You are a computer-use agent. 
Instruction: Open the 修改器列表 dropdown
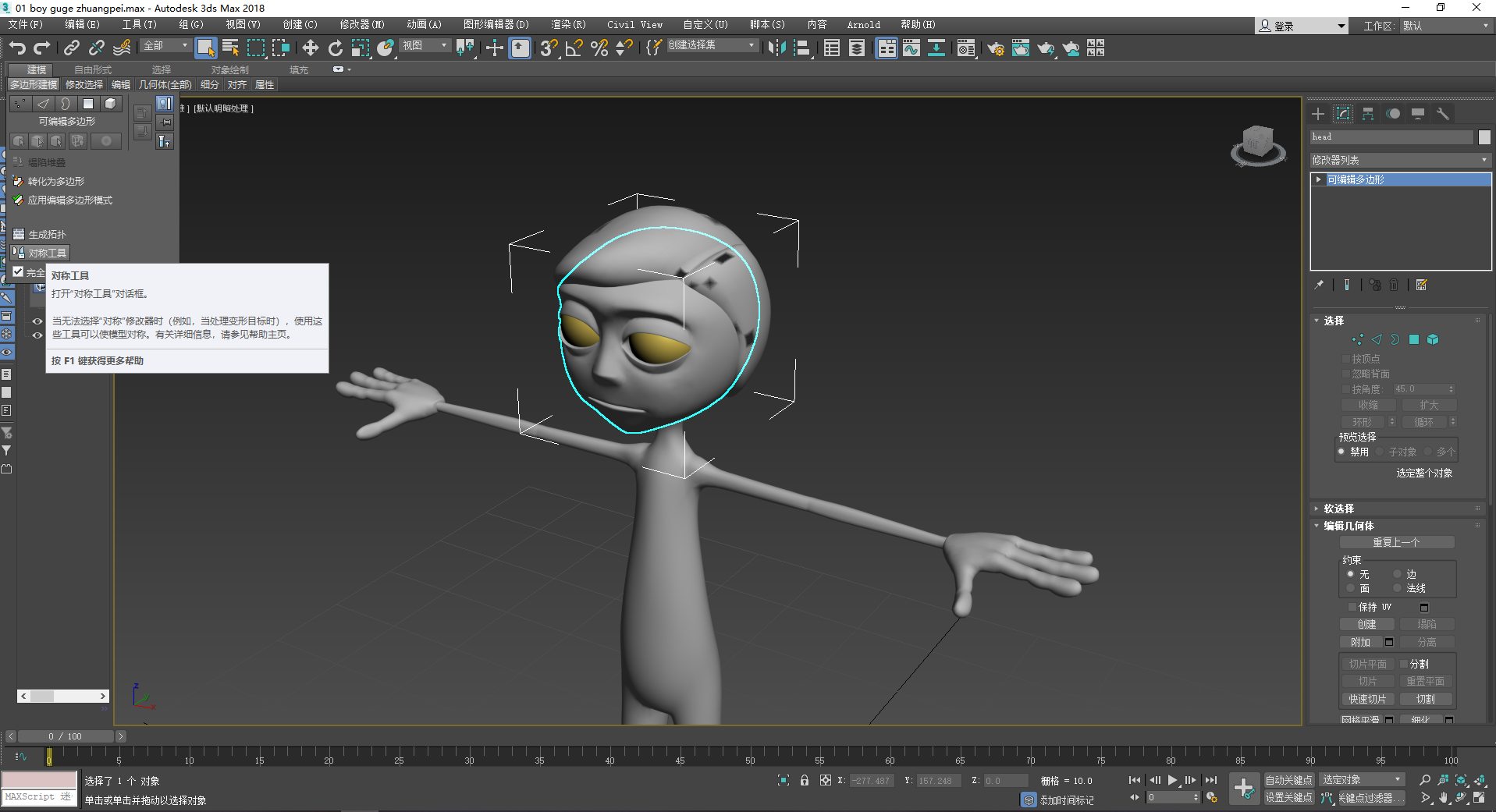click(x=1400, y=160)
